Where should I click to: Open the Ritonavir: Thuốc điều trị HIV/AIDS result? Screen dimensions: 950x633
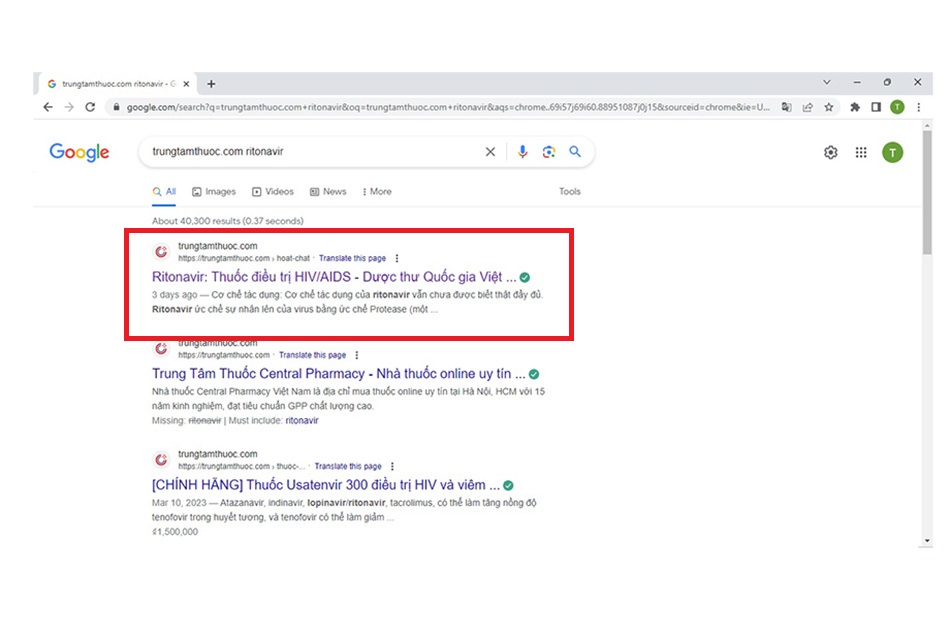334,277
